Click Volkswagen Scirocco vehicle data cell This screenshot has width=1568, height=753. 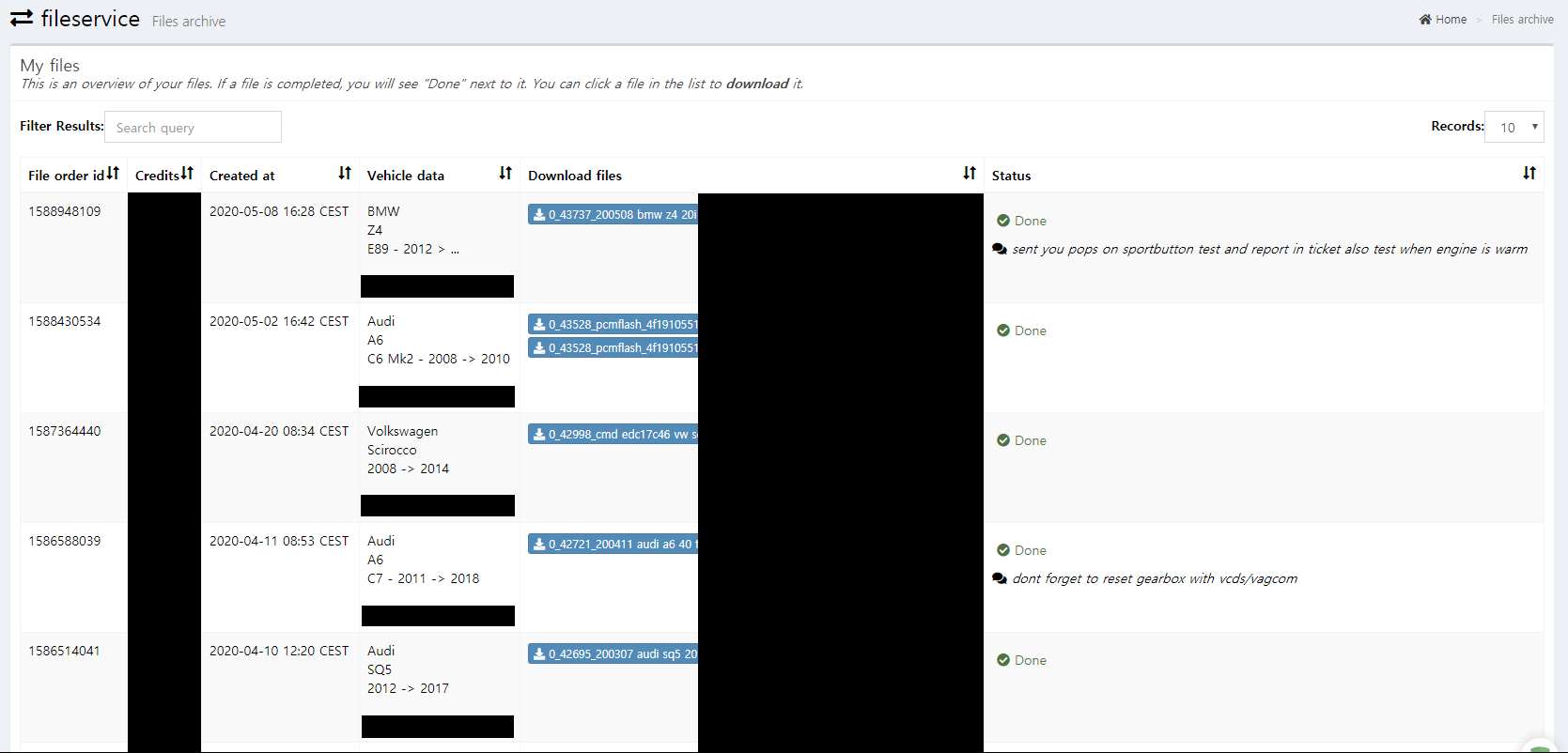(439, 468)
